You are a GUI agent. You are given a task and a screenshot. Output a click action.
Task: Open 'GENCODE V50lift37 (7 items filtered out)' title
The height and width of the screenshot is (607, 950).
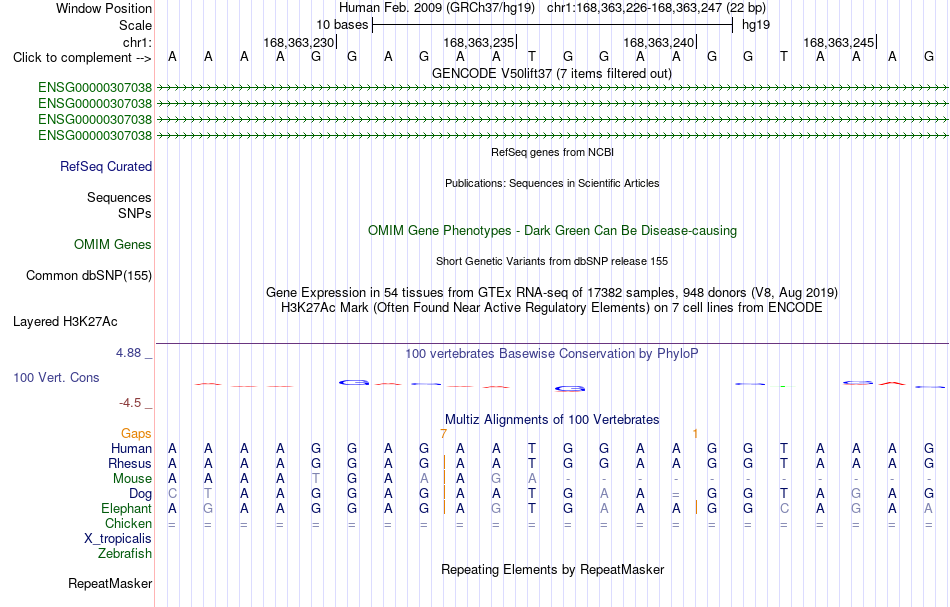pos(551,73)
